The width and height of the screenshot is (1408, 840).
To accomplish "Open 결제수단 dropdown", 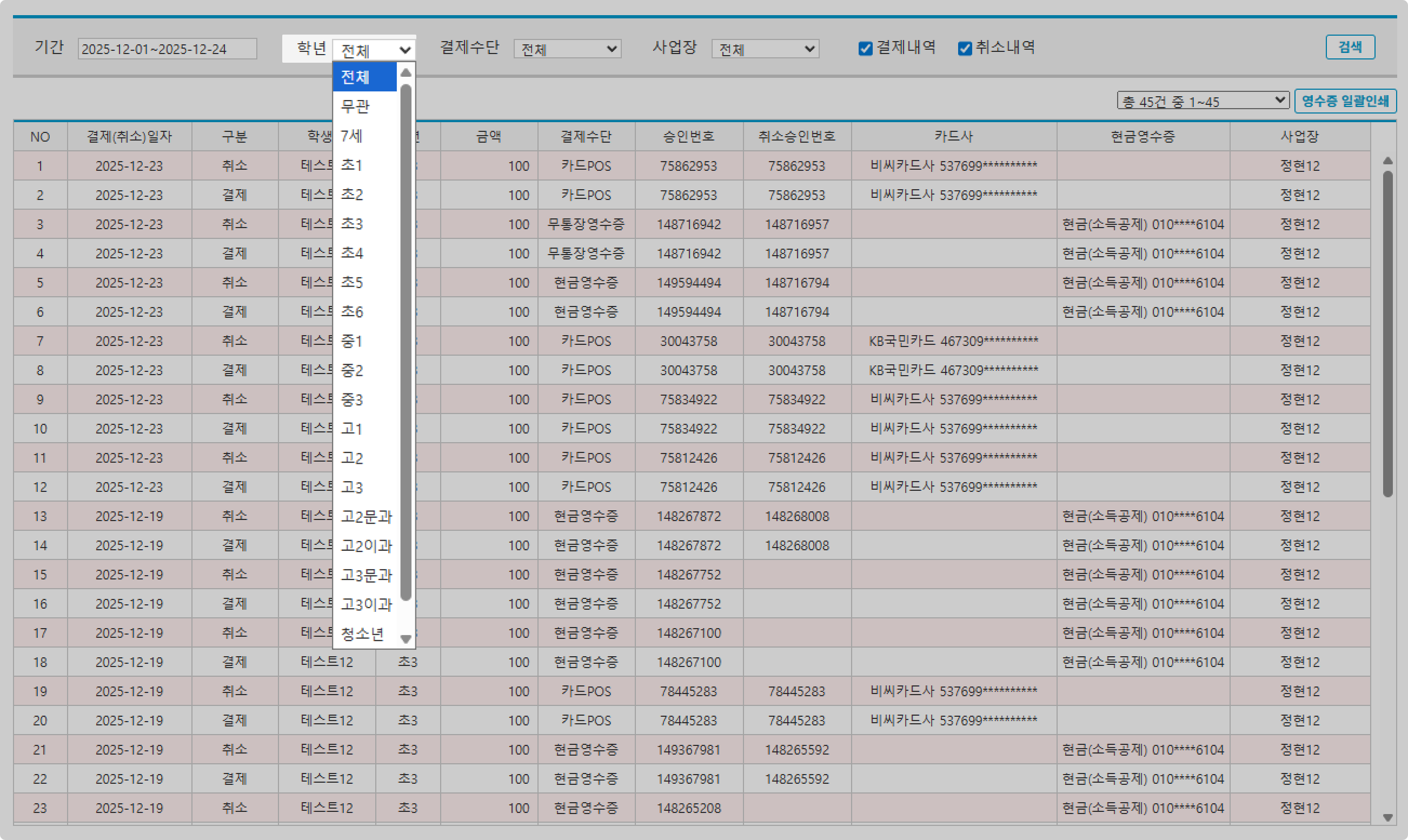I will [x=567, y=49].
